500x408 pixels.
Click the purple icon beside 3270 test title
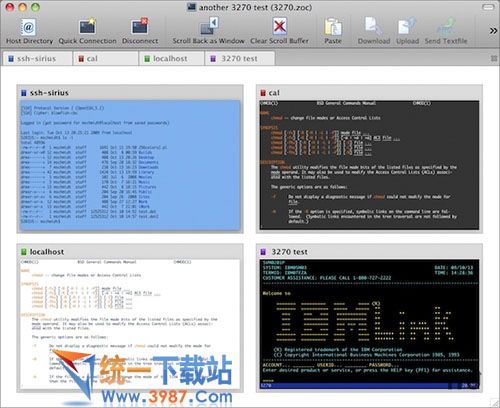coord(263,252)
